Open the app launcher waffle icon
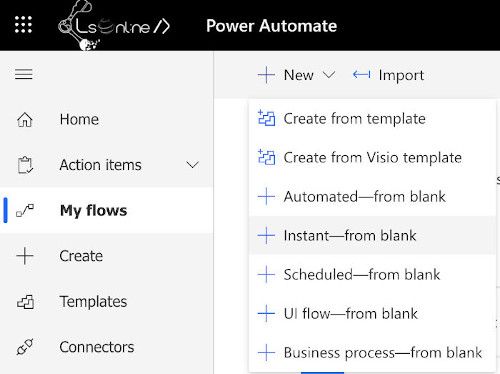 (x=23, y=25)
